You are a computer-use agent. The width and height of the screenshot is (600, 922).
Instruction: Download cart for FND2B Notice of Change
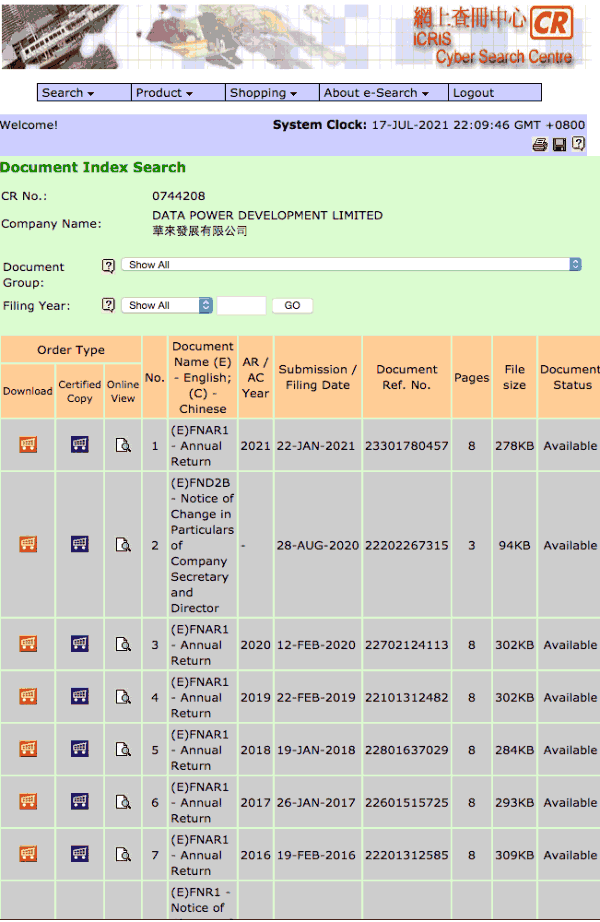point(28,544)
